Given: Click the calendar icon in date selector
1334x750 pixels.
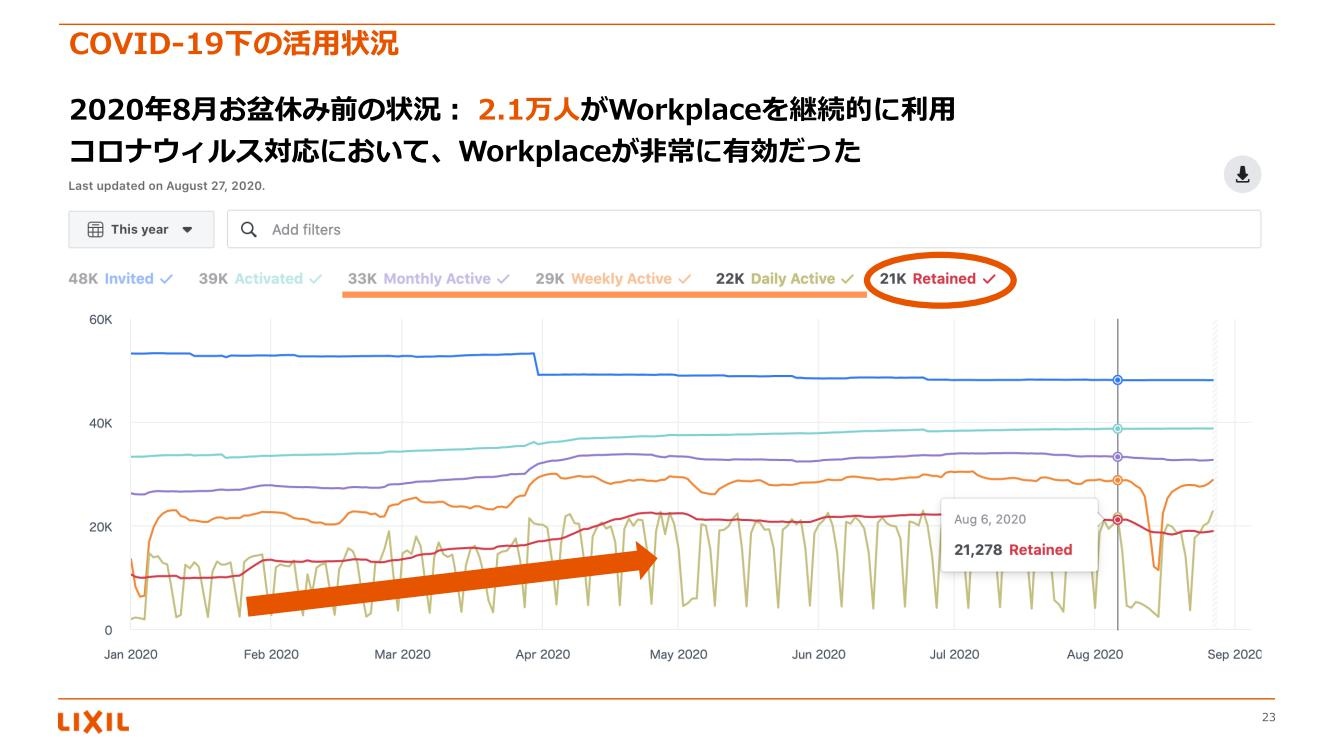Looking at the screenshot, I should coord(95,229).
